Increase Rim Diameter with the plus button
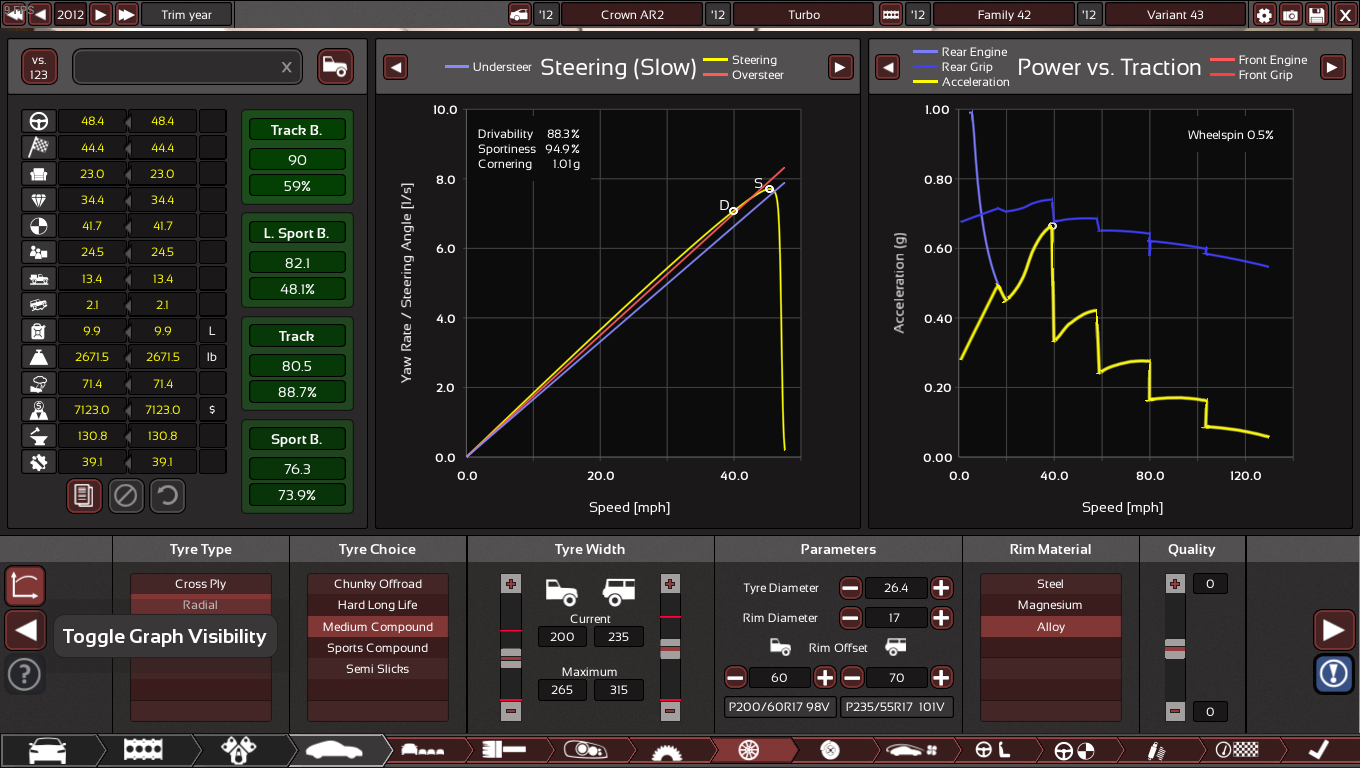The width and height of the screenshot is (1360, 768). click(942, 618)
